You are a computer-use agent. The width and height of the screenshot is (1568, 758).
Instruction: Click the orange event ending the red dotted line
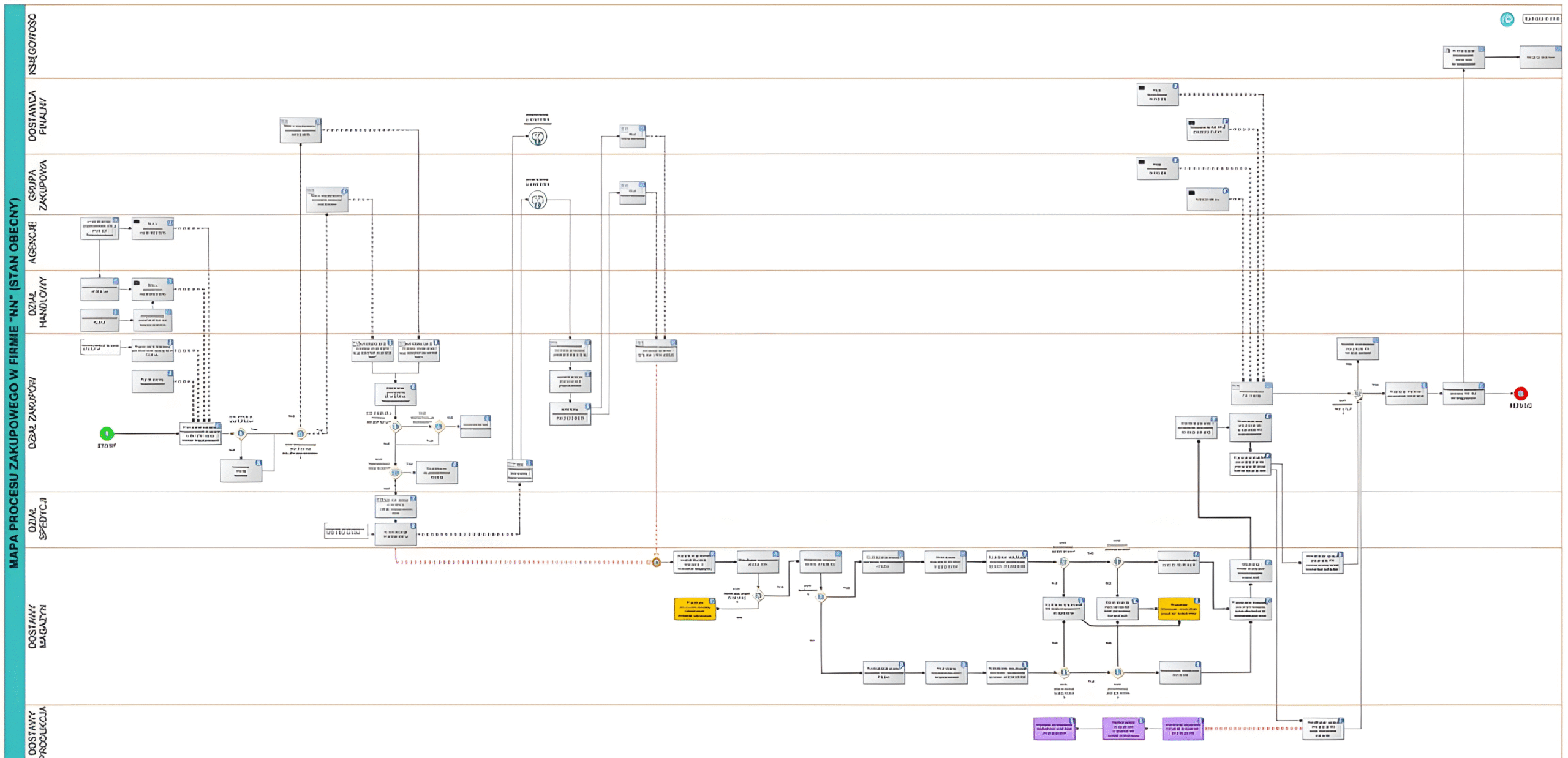tap(656, 562)
